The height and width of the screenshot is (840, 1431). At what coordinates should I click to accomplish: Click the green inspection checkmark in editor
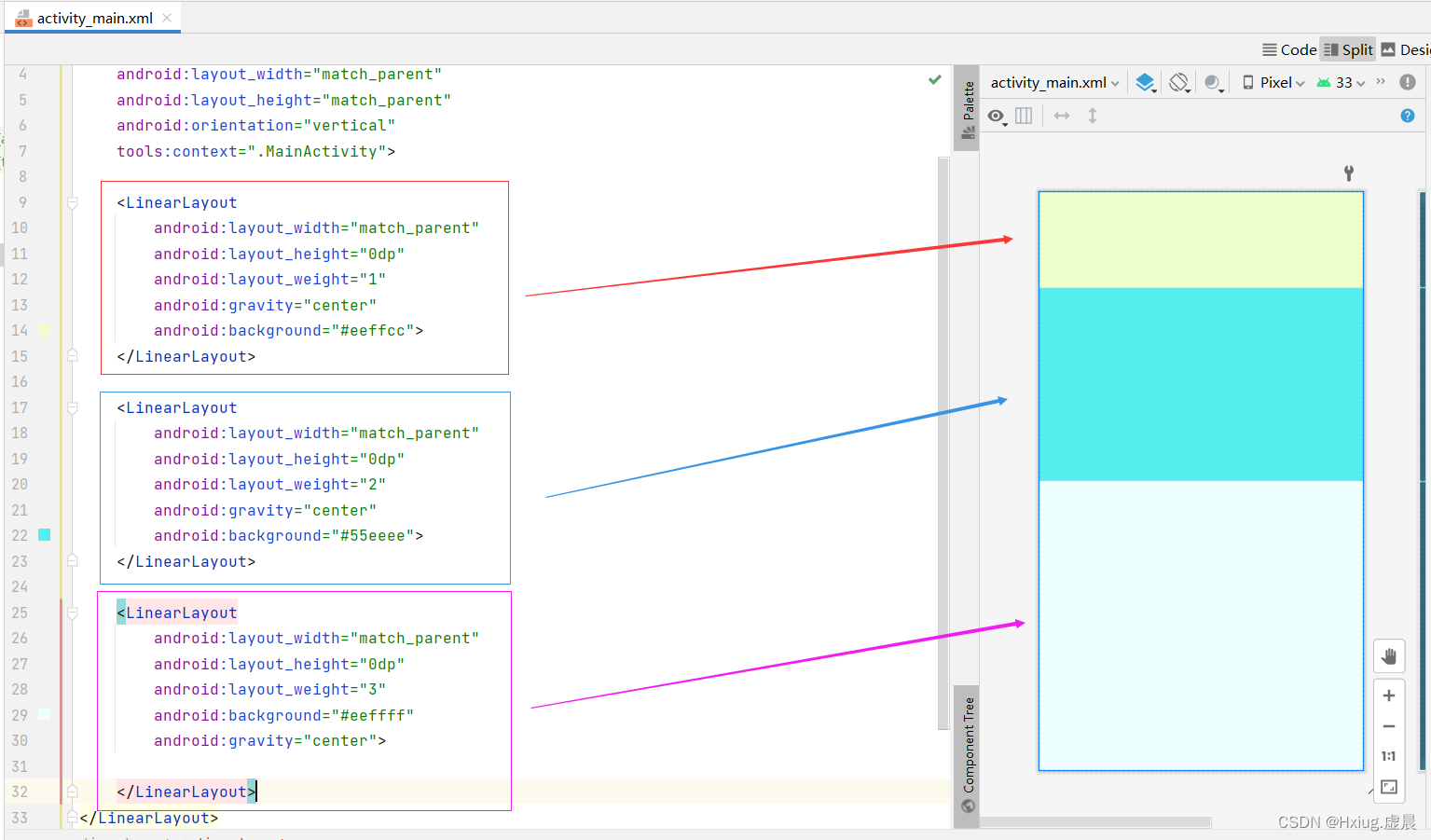pyautogui.click(x=935, y=80)
